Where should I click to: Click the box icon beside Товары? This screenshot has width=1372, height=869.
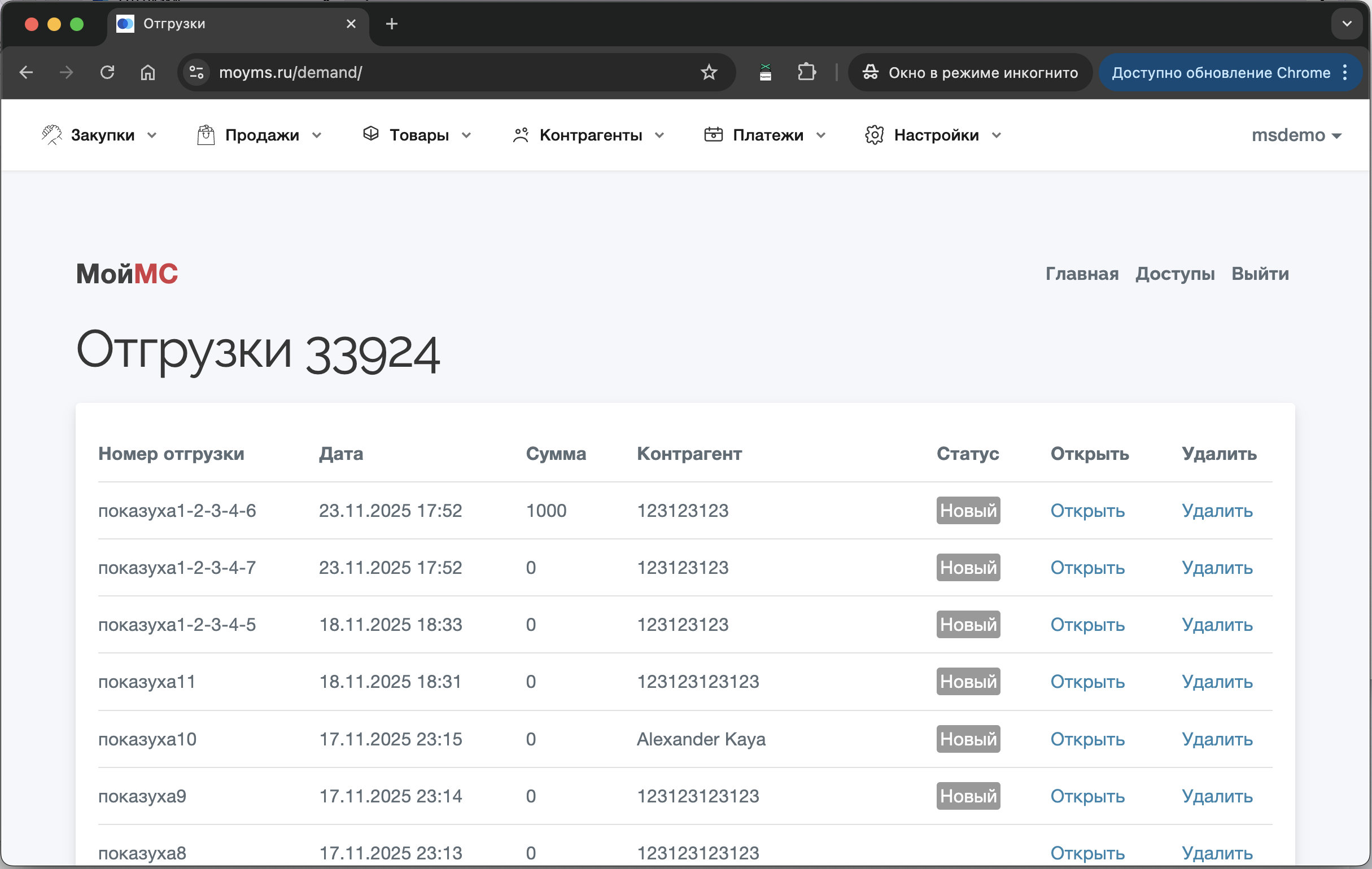point(371,134)
